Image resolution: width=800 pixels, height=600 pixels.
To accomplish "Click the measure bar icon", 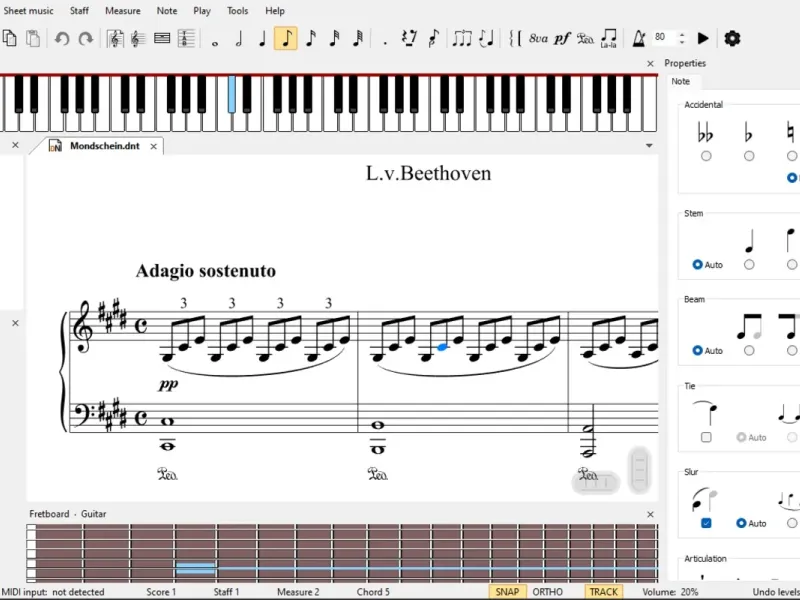I will [x=162, y=39].
